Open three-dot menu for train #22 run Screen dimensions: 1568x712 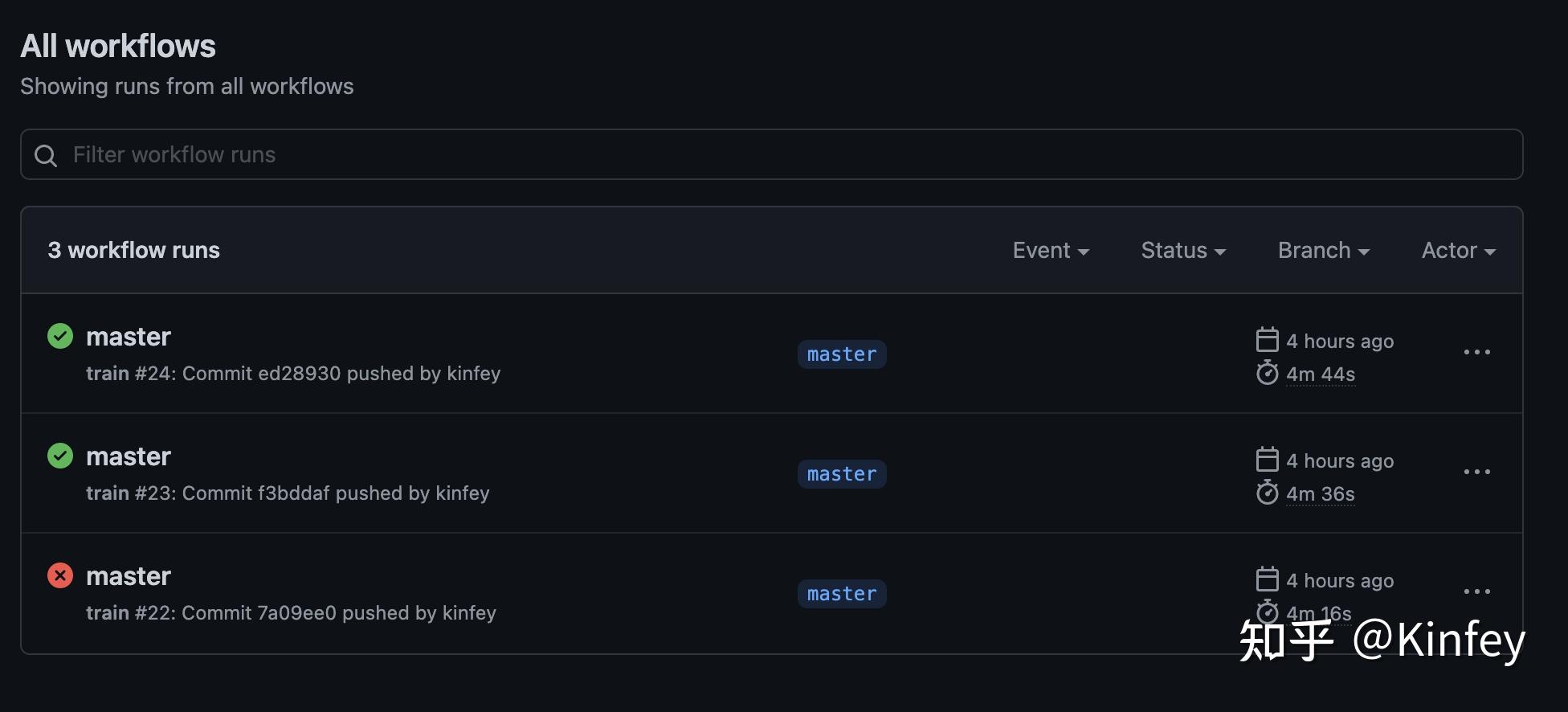coord(1476,591)
